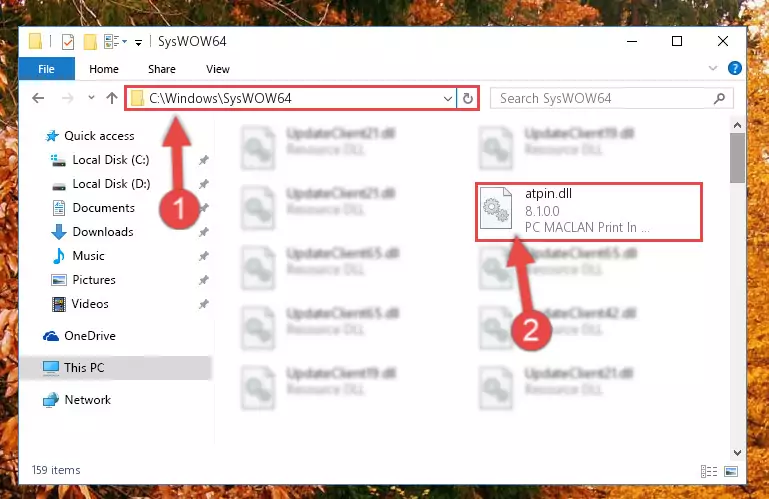Open Videos in navigation pane
This screenshot has height=499, width=769.
80,304
